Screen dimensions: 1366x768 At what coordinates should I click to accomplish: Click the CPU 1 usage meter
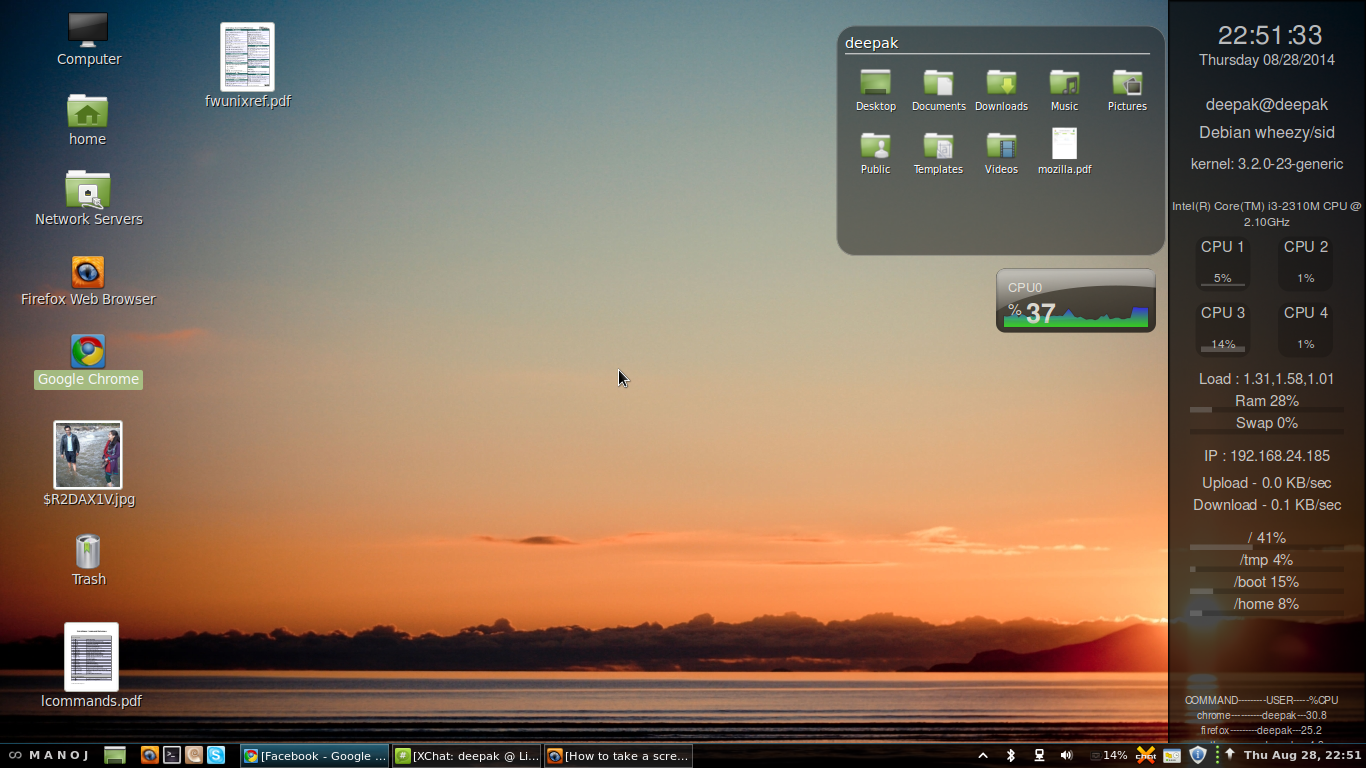click(x=1223, y=263)
